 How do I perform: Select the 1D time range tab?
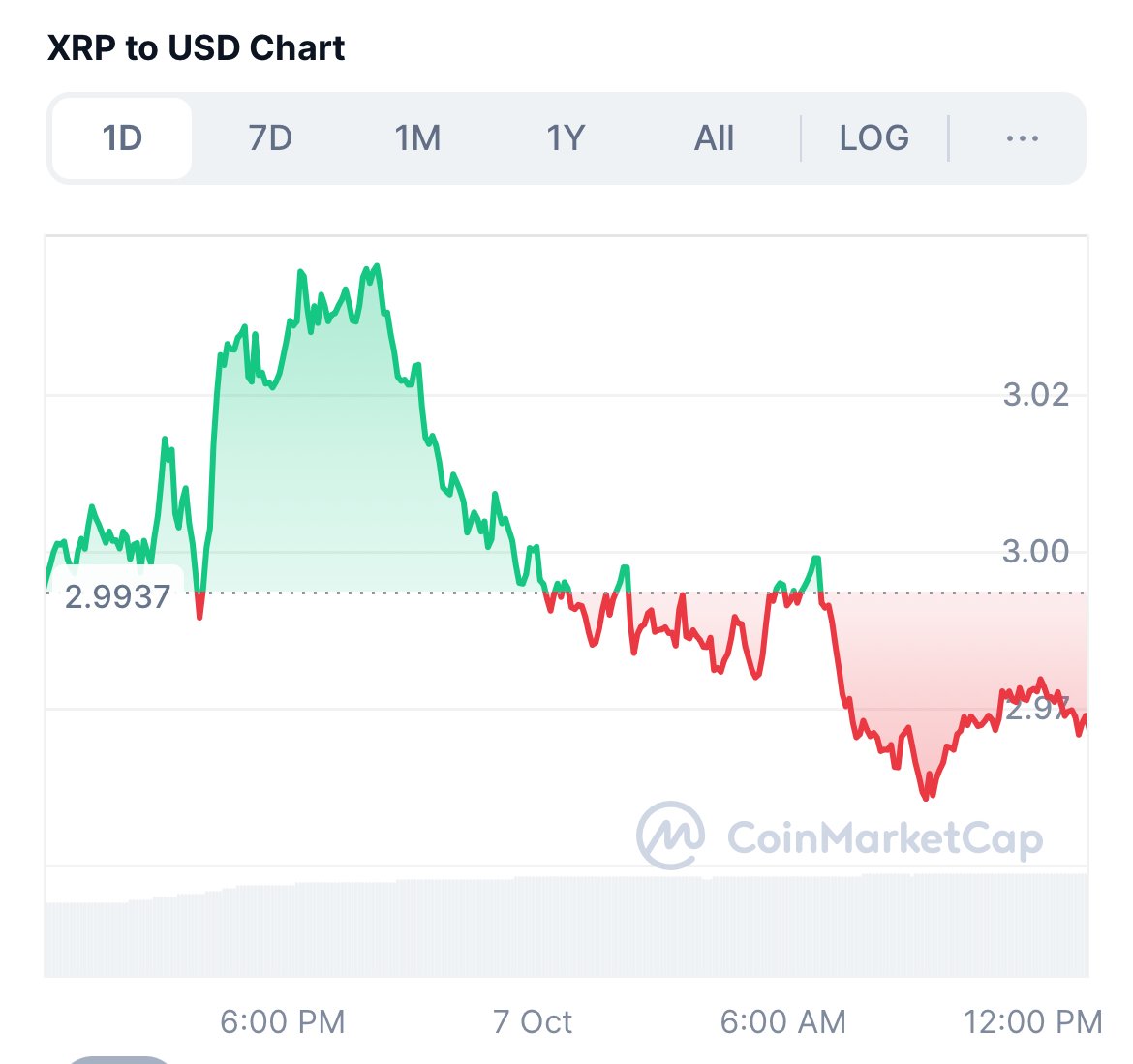click(122, 138)
